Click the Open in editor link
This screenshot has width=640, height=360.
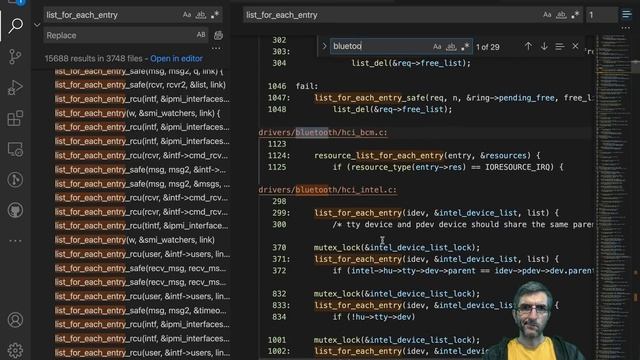pos(176,59)
